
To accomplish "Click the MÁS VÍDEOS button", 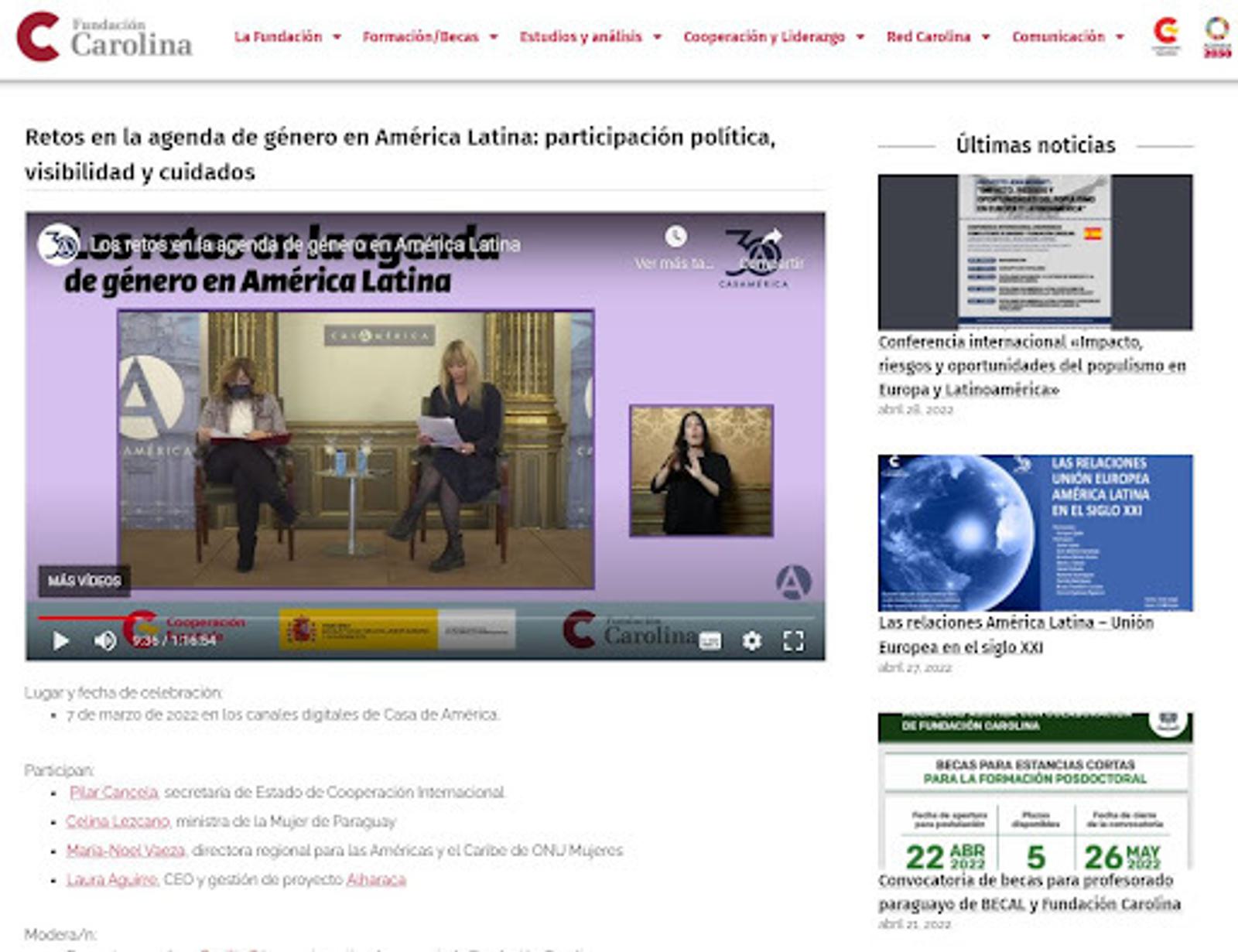I will coord(84,581).
